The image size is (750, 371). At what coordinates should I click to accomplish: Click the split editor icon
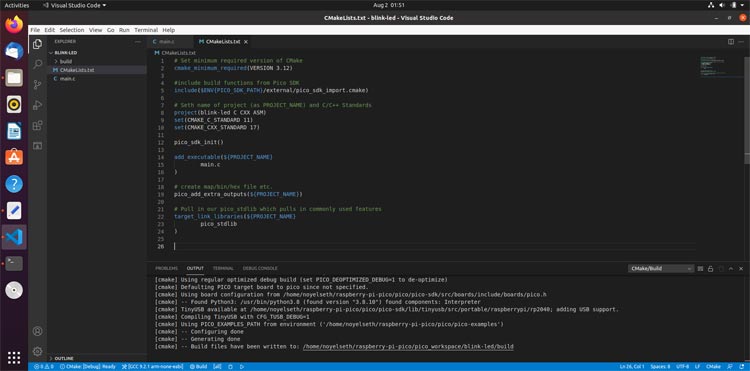click(730, 42)
